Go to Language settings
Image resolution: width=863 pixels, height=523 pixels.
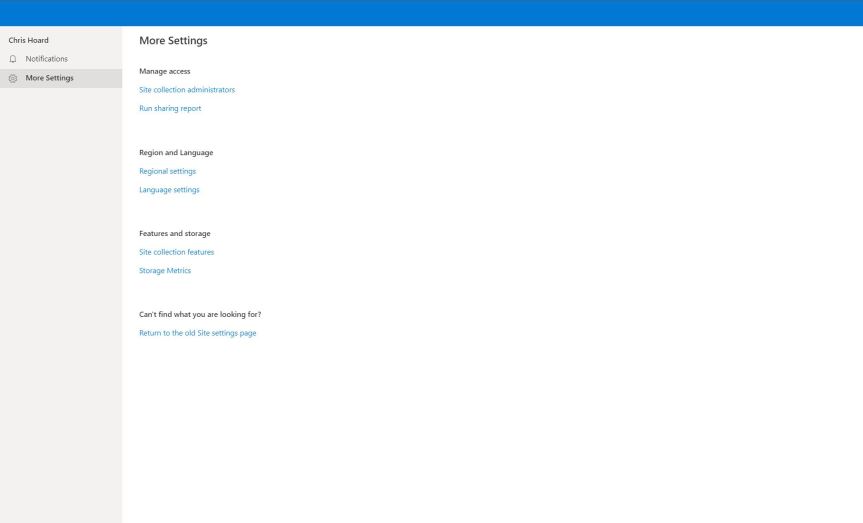[169, 190]
